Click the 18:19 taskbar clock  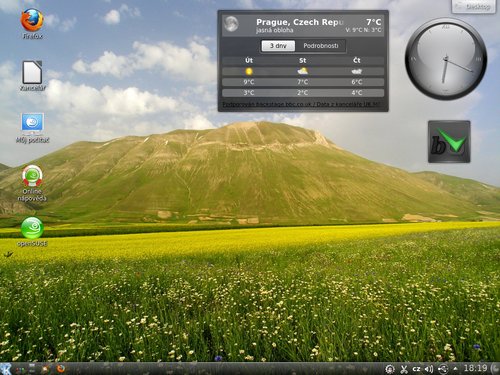pyautogui.click(x=475, y=368)
